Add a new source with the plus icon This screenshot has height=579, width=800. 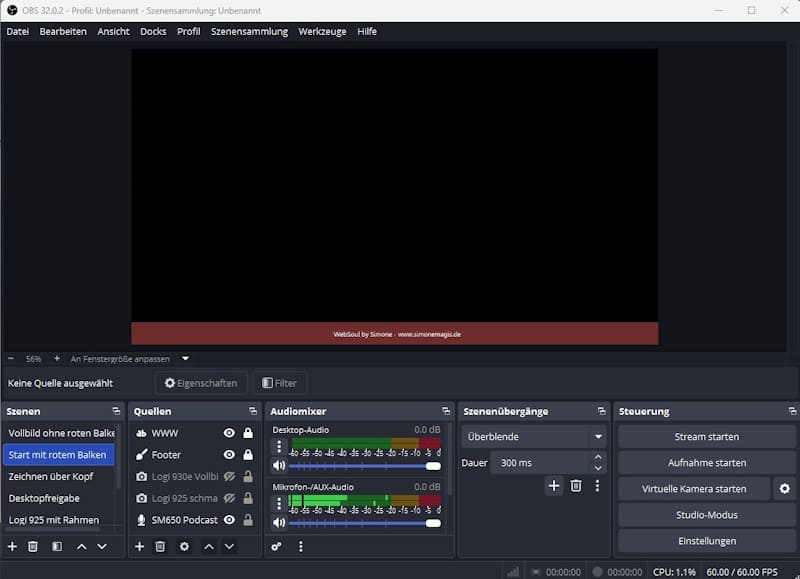pos(138,547)
